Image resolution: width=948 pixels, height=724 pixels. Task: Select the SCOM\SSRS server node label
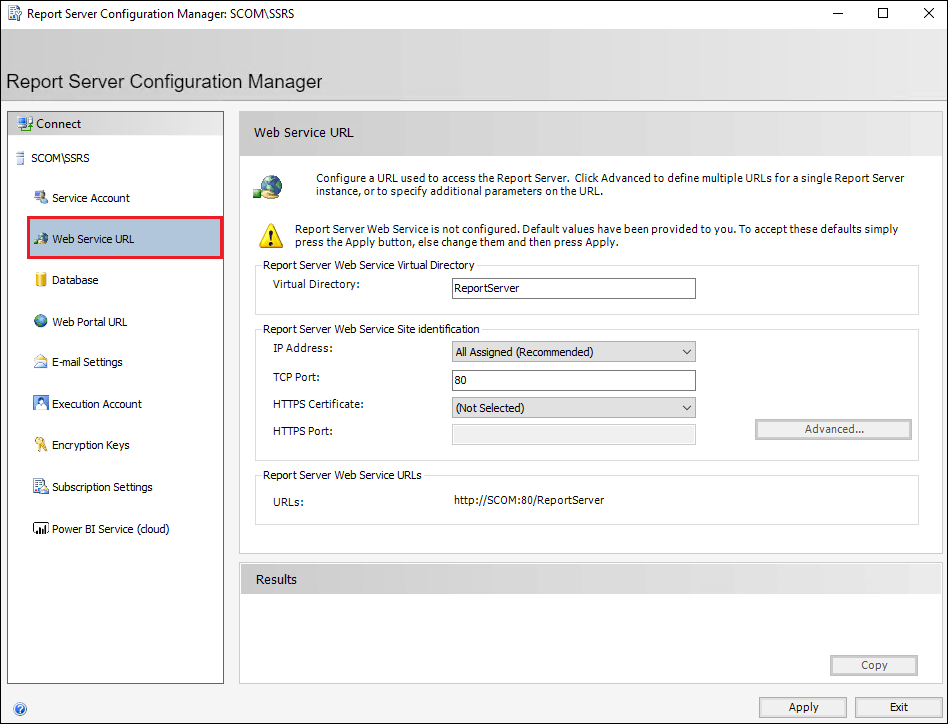(x=60, y=158)
